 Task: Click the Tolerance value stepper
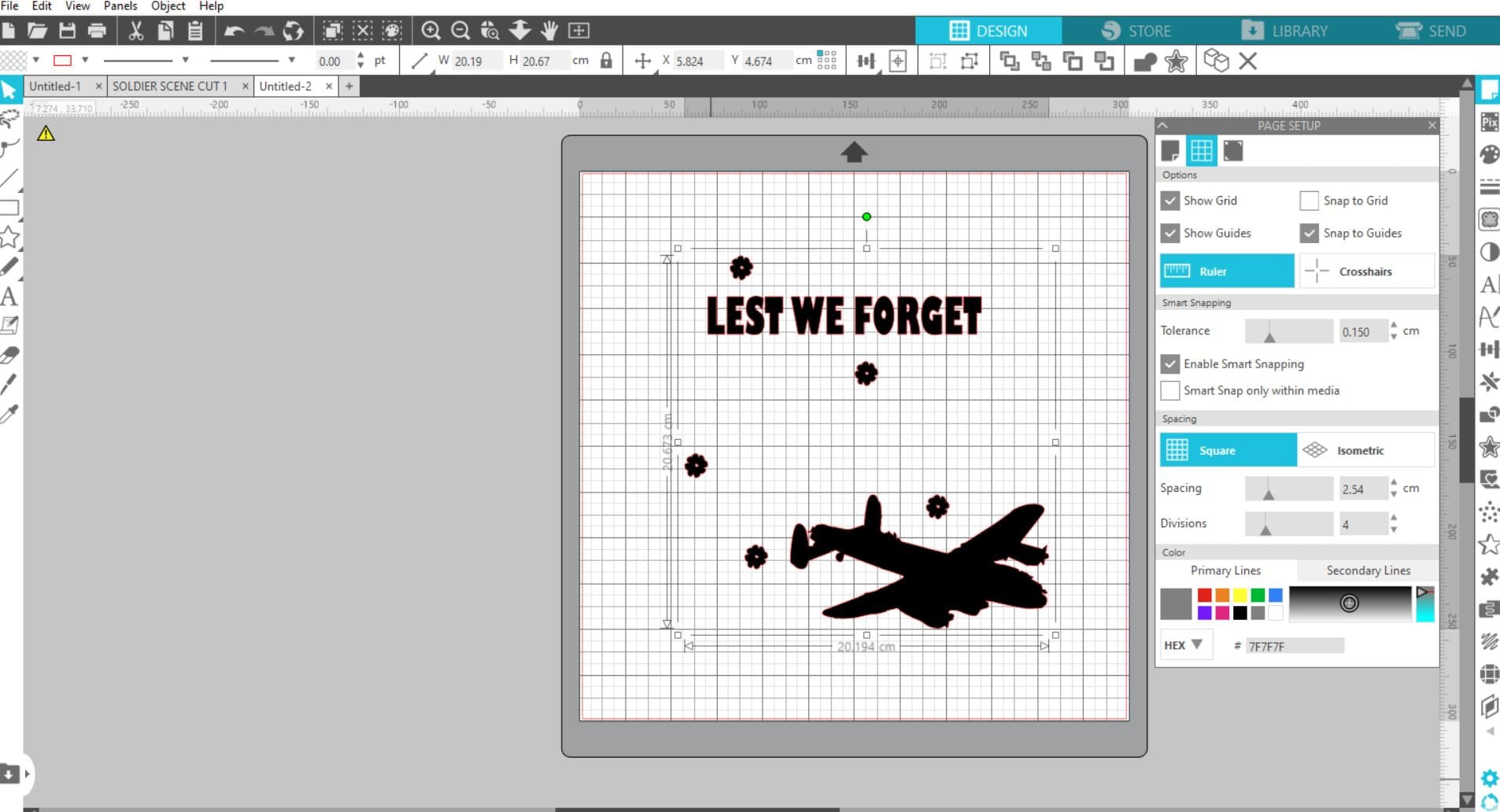point(1394,330)
